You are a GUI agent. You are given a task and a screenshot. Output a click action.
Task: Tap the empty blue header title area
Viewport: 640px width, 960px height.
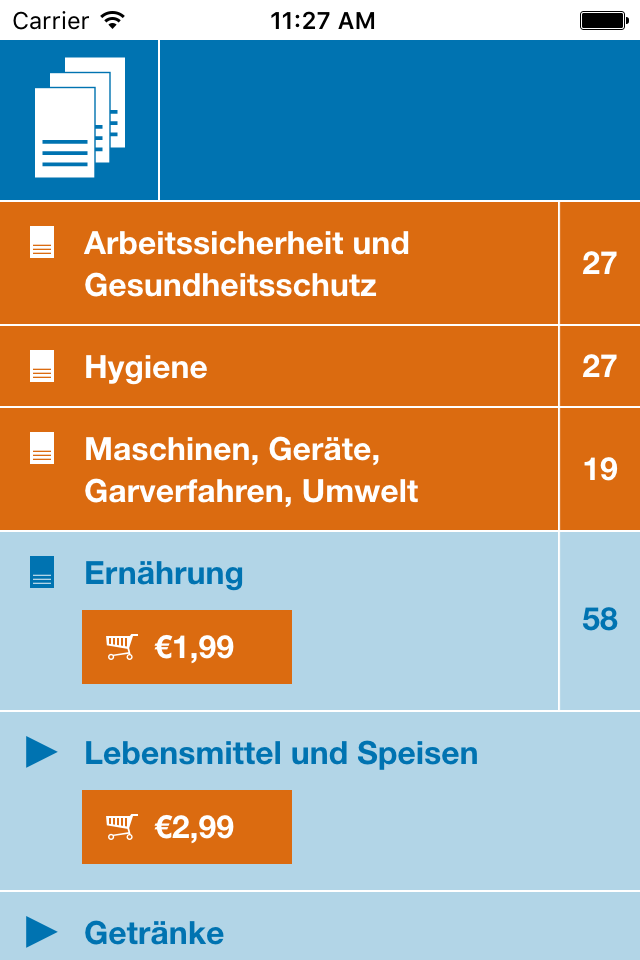[x=400, y=120]
